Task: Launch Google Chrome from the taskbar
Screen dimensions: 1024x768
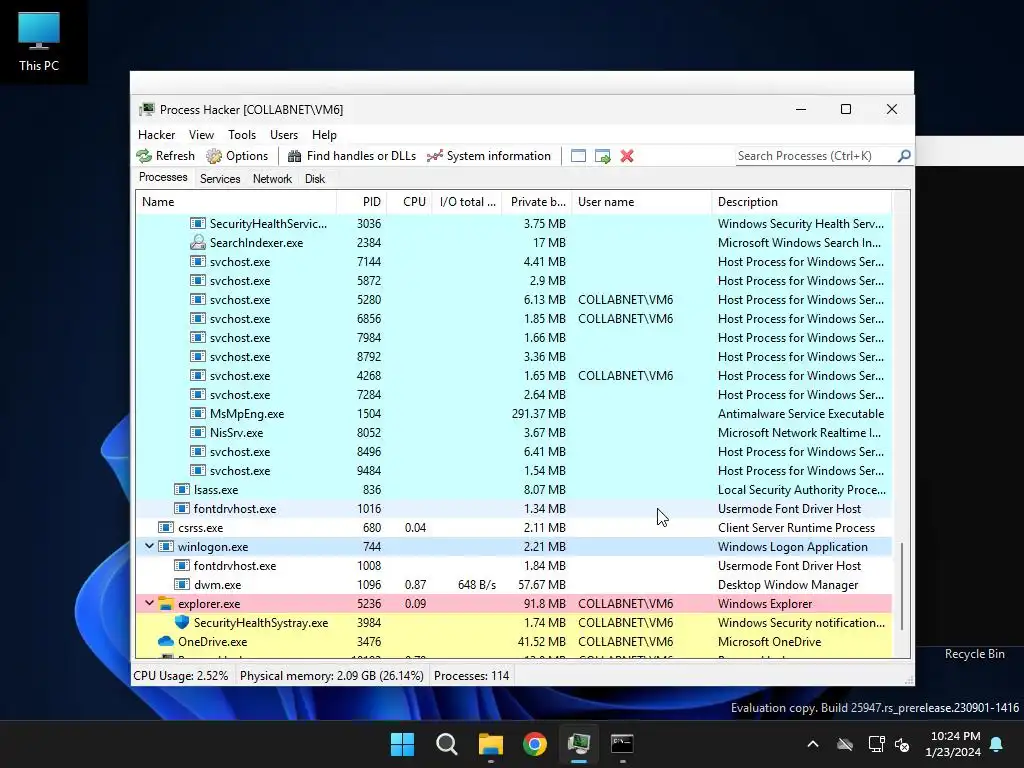Action: tap(535, 744)
